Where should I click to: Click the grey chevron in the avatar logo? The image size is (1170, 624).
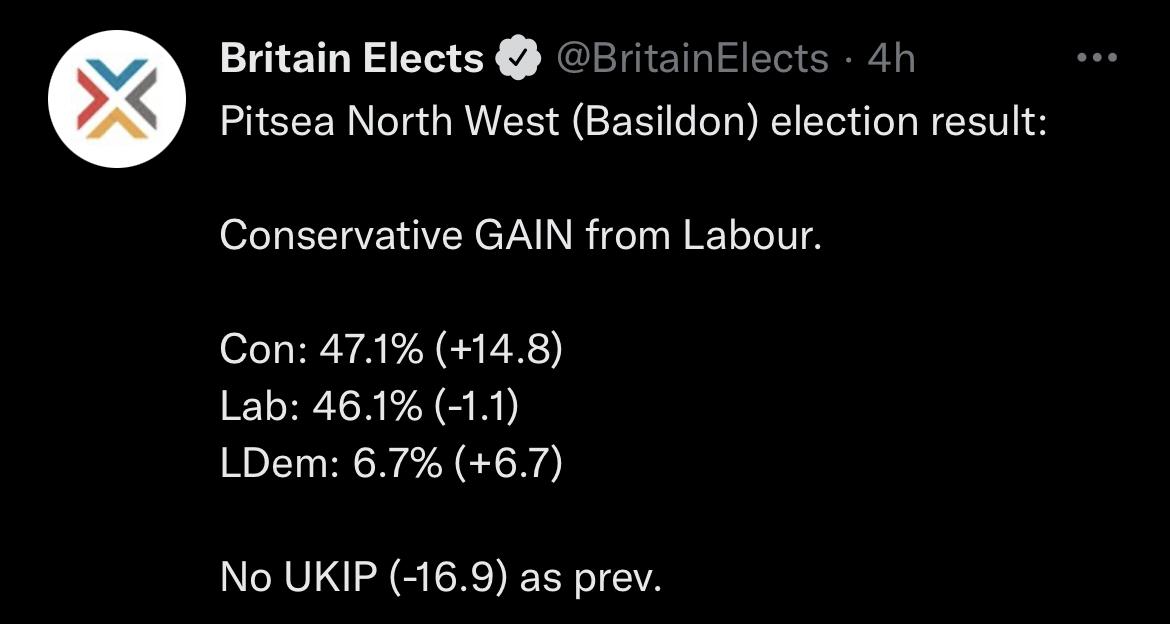pyautogui.click(x=143, y=99)
